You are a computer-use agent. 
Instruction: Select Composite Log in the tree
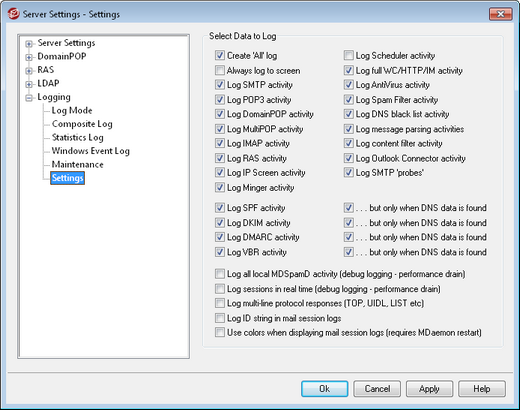pyautogui.click(x=82, y=124)
